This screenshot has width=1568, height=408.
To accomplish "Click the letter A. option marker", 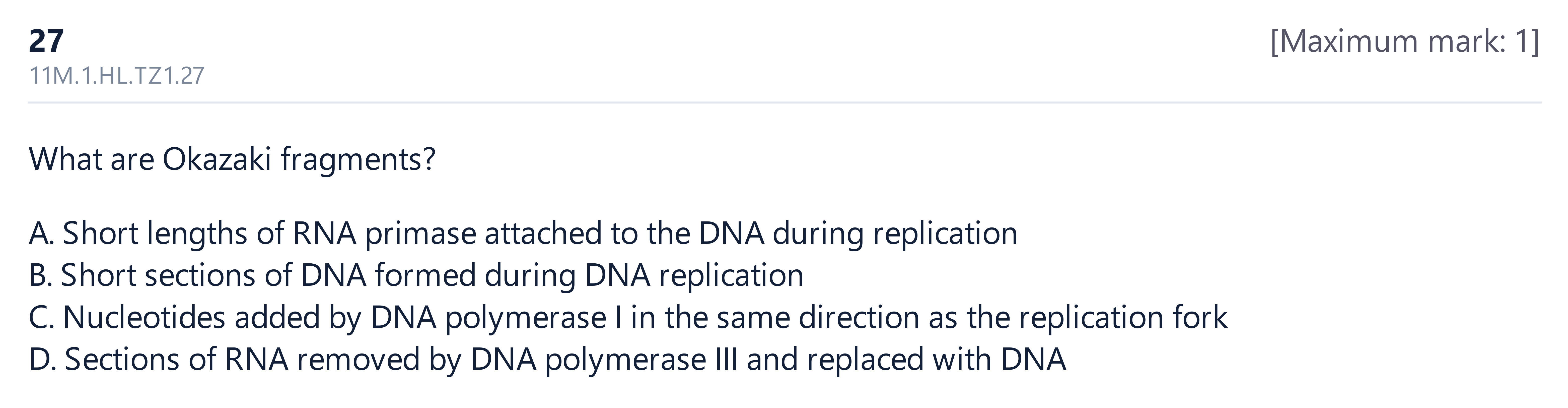I will coord(41,234).
